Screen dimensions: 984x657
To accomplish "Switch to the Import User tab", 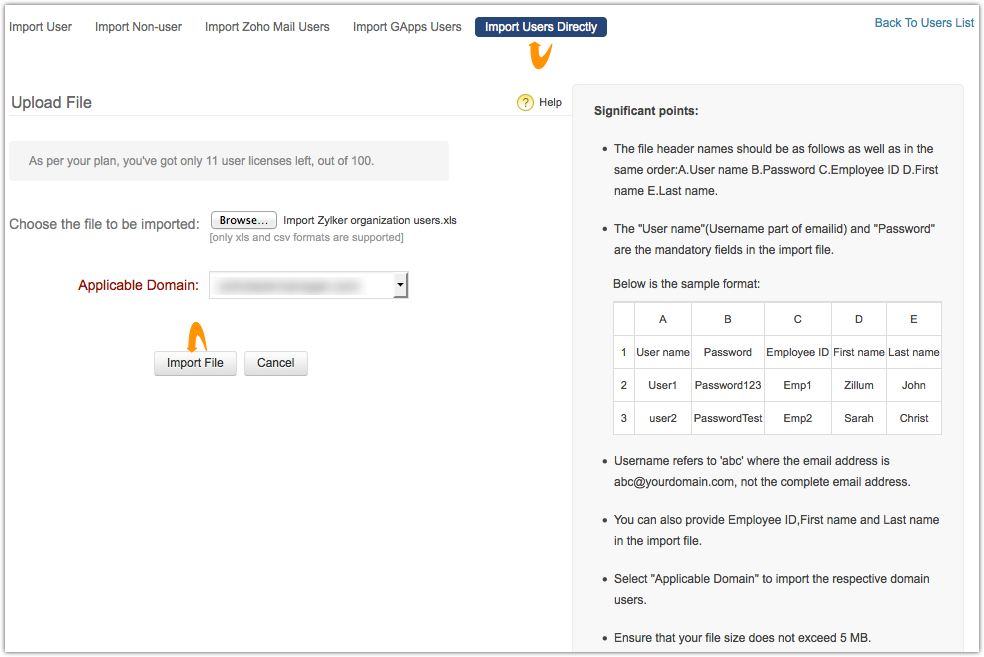I will pos(40,27).
